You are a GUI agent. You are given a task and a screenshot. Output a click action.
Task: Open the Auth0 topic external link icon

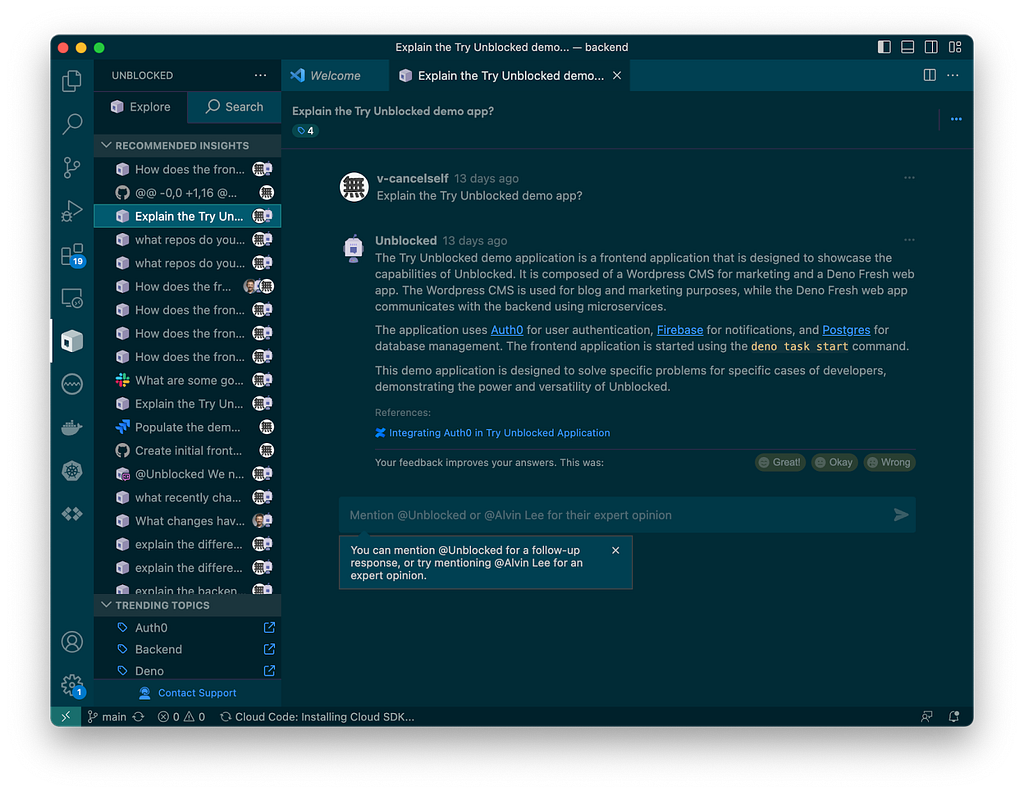tap(269, 628)
